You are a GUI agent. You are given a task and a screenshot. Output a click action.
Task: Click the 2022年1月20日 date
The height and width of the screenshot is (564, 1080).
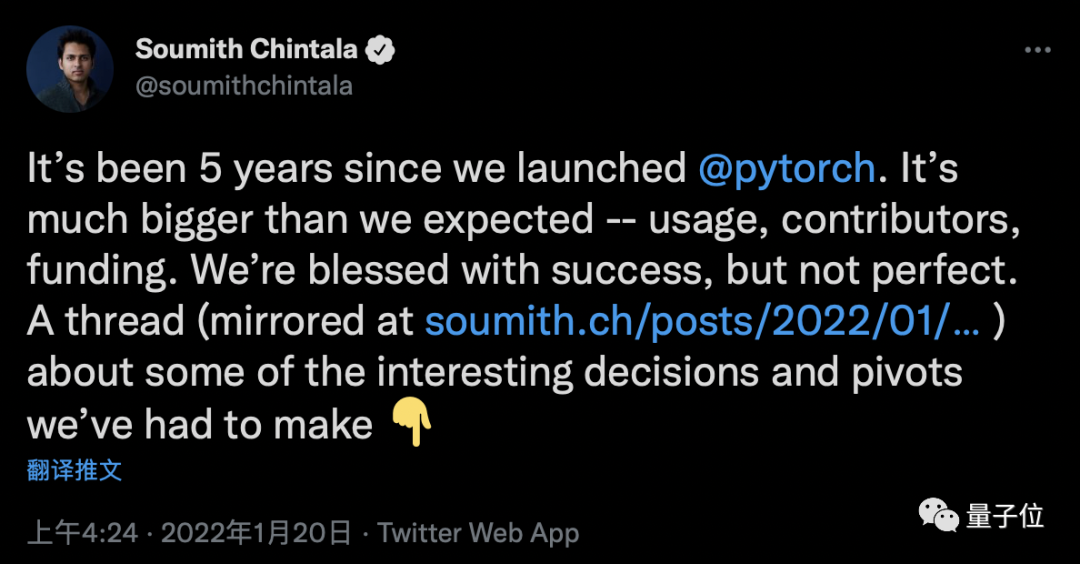256,533
